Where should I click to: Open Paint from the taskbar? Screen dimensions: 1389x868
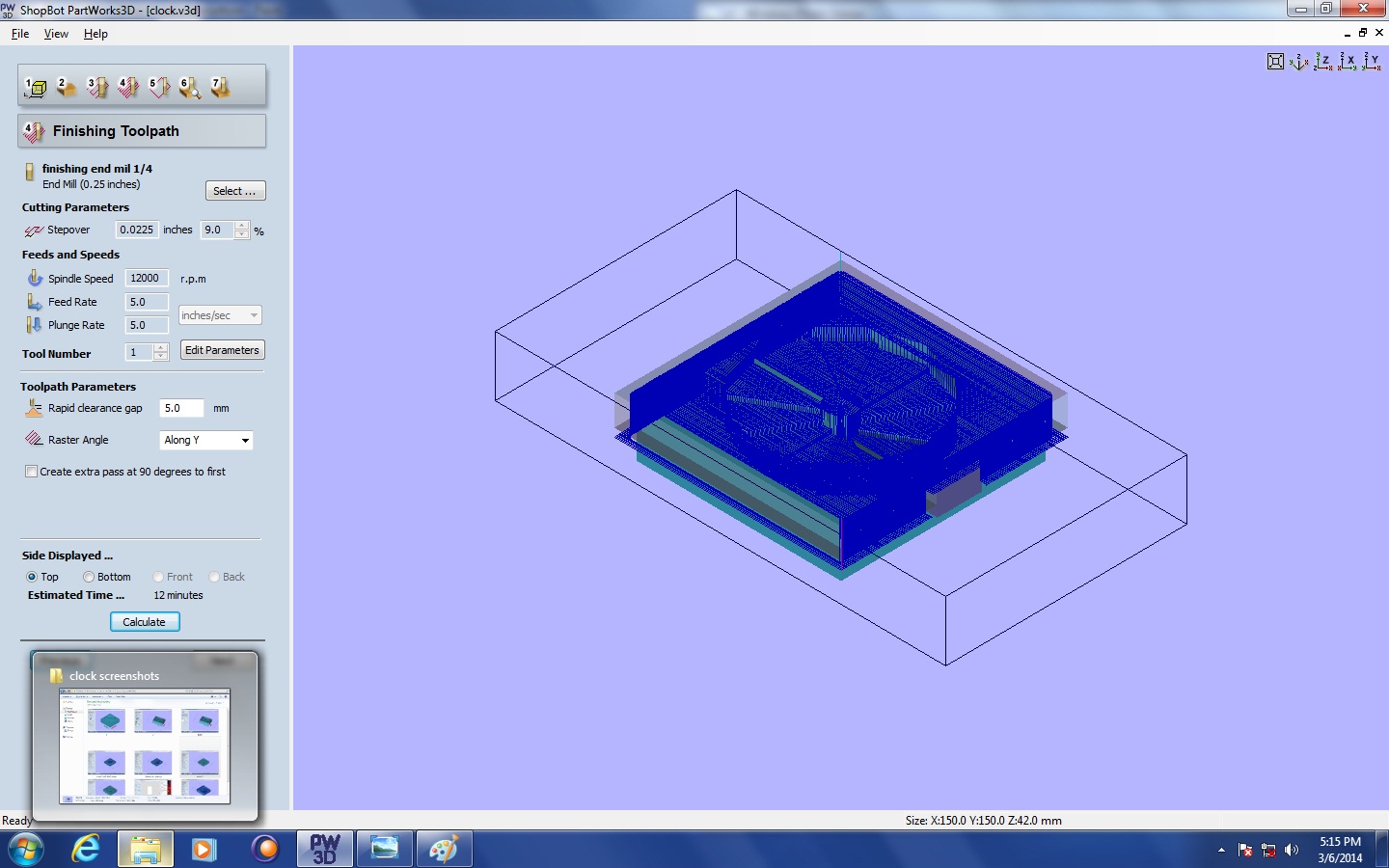coord(443,849)
